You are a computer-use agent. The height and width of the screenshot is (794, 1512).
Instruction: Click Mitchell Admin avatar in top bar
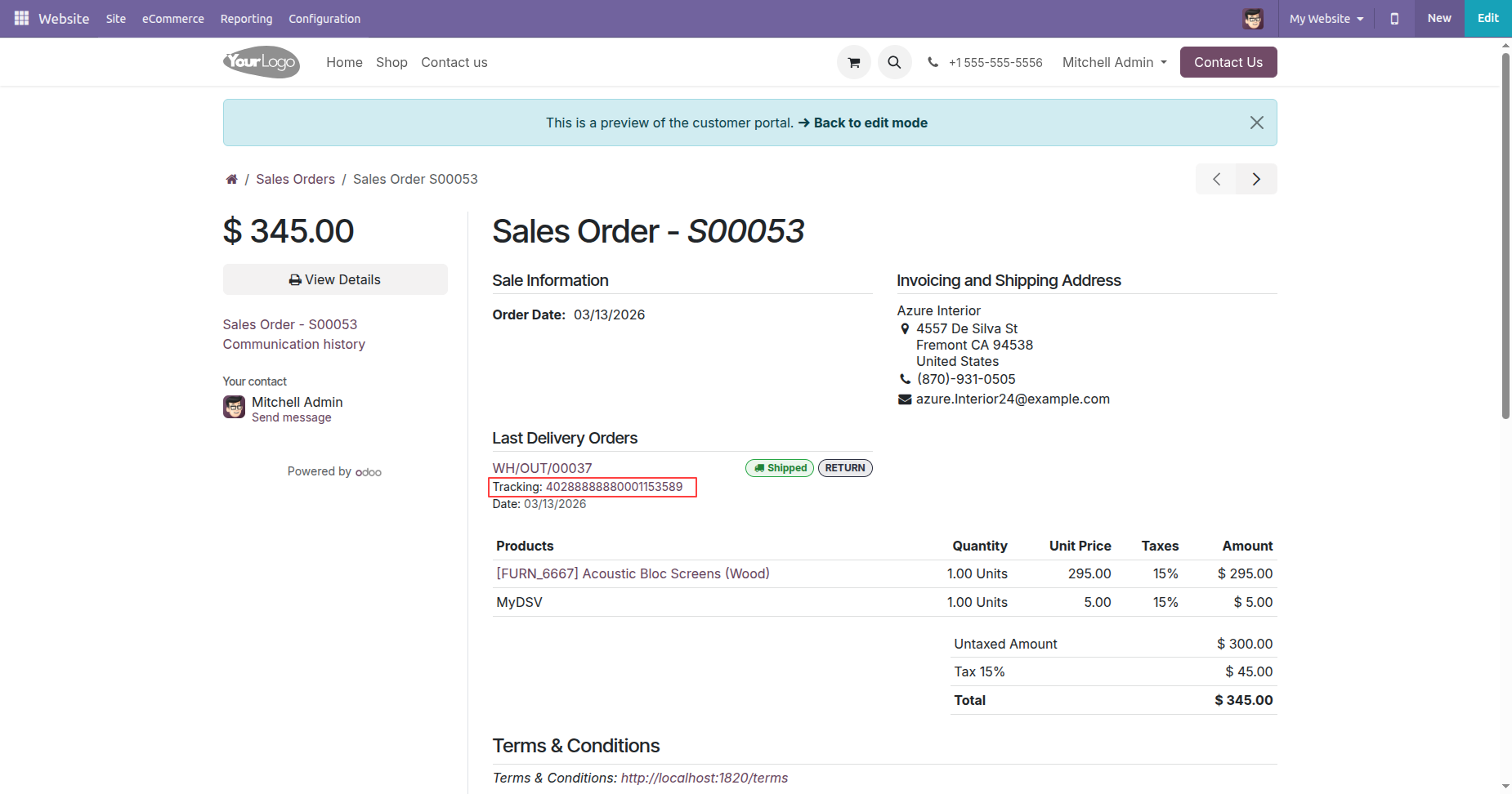tap(1252, 18)
